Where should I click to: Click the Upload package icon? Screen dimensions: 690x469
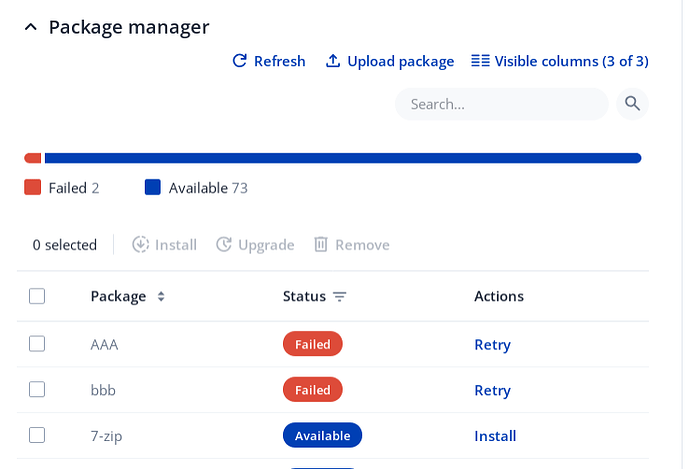coord(333,61)
